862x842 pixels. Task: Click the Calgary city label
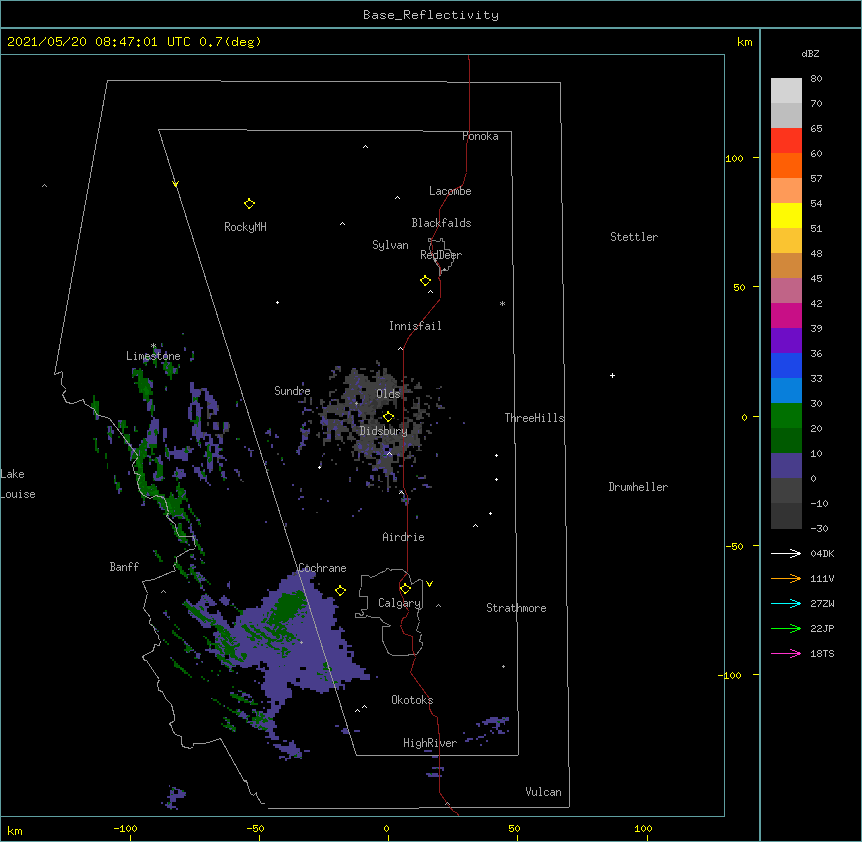(x=399, y=603)
